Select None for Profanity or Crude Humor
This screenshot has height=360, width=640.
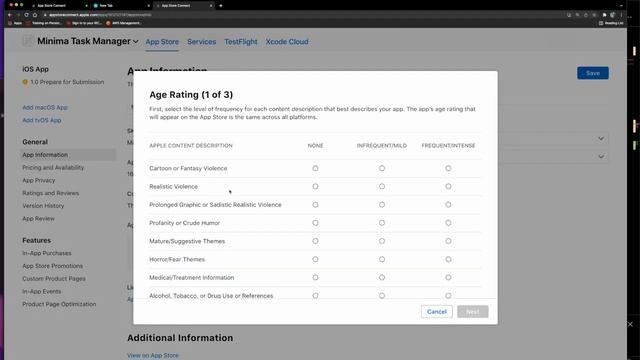coord(315,223)
